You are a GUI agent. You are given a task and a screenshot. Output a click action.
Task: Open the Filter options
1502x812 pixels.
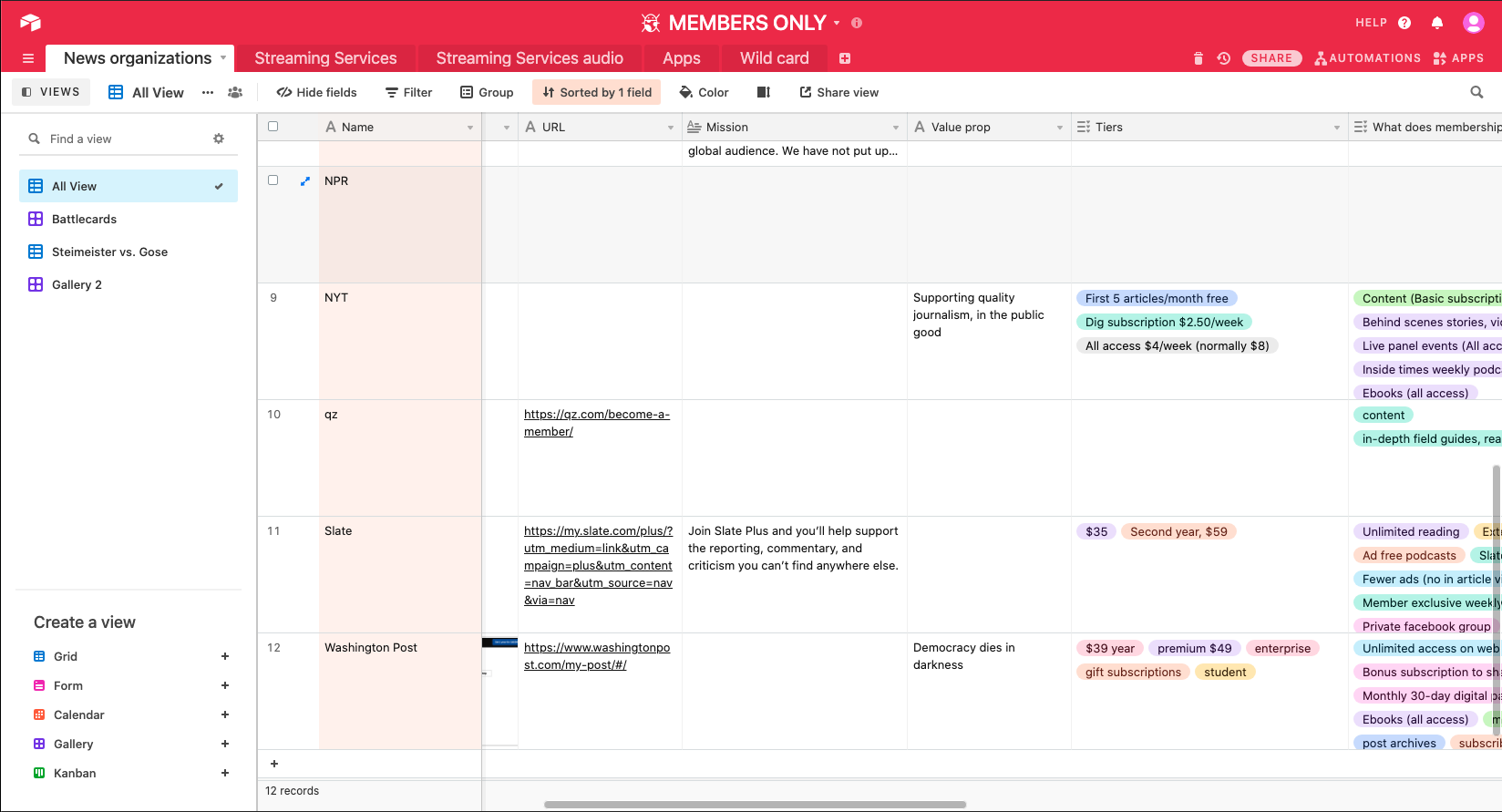[408, 92]
